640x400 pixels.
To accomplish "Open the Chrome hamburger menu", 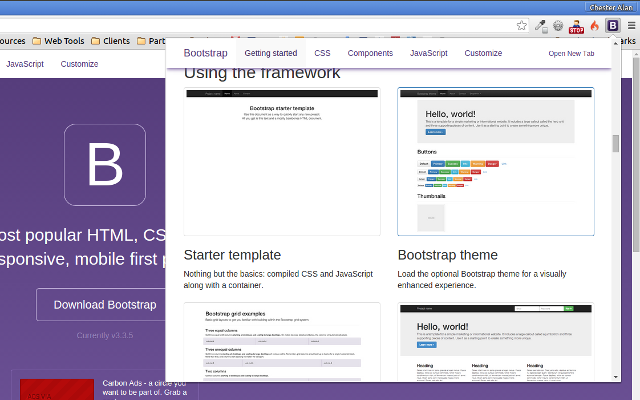I will [x=631, y=26].
